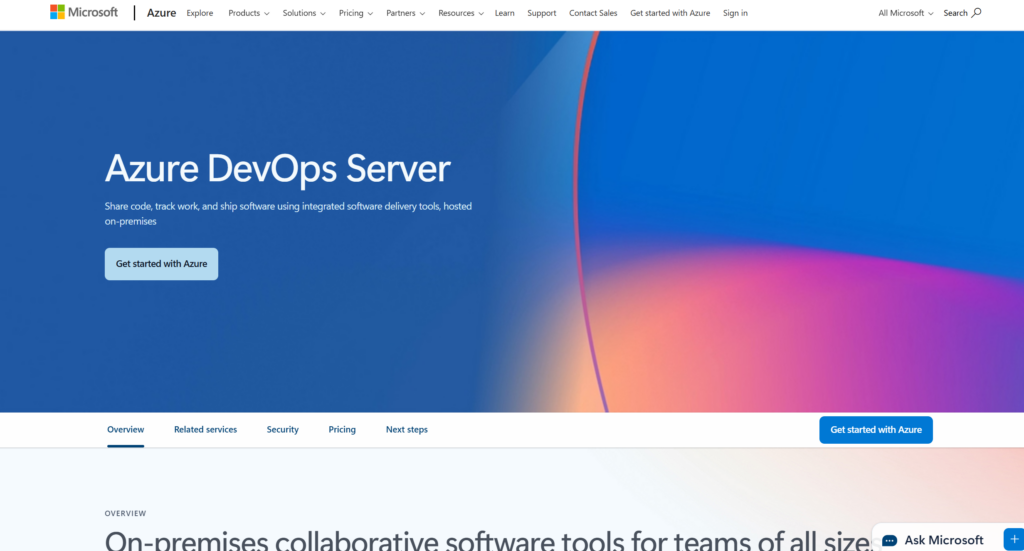Select the Security tab

click(282, 430)
